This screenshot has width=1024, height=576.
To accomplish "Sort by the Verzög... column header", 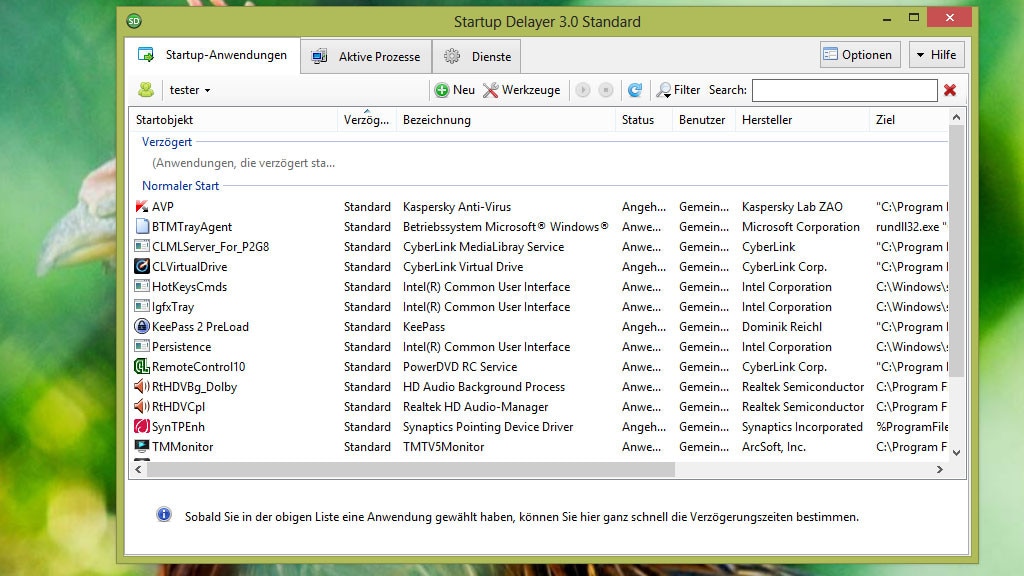I will (x=366, y=120).
